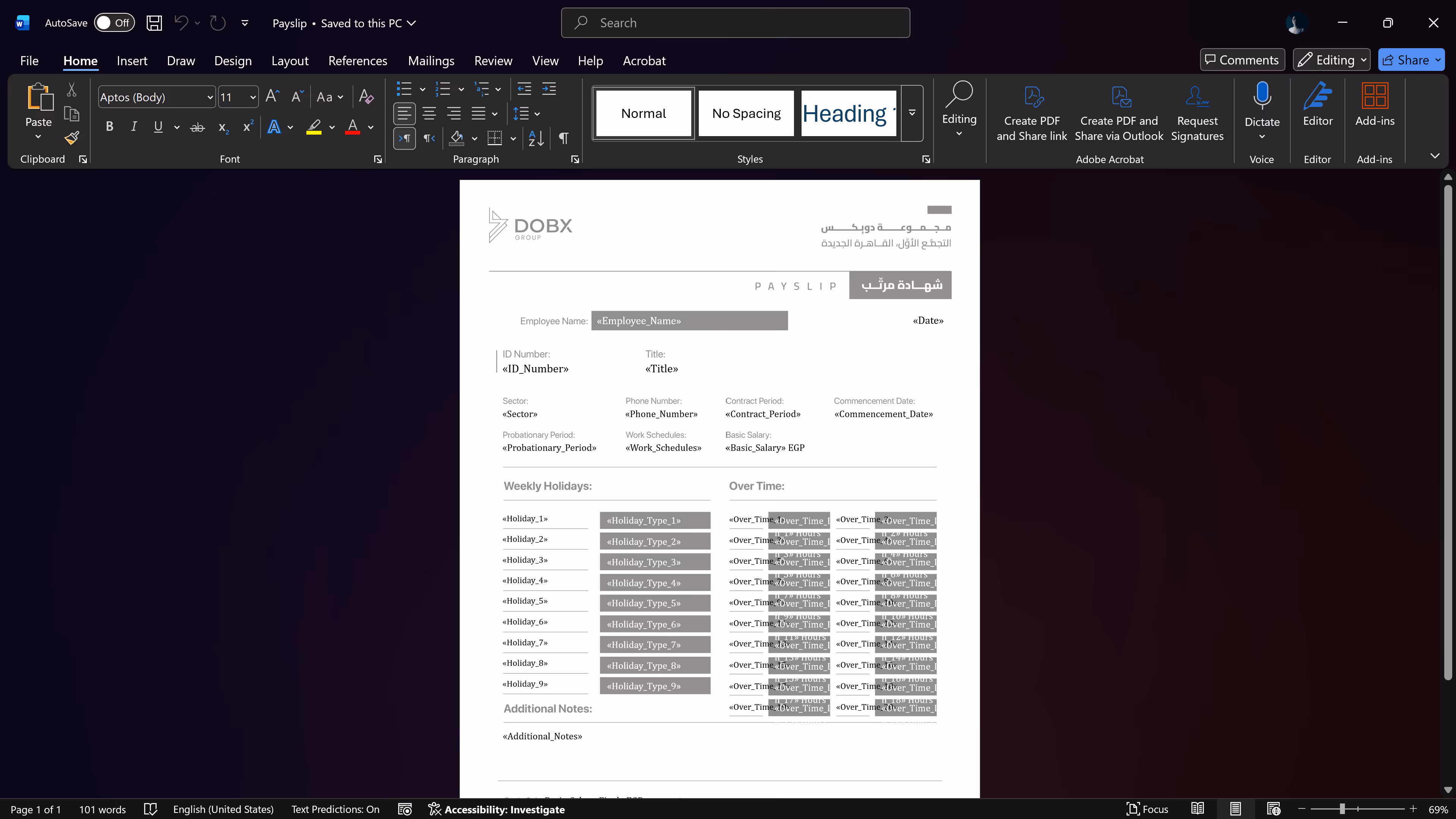
Task: Adjust the zoom slider handle
Action: tap(1342, 809)
